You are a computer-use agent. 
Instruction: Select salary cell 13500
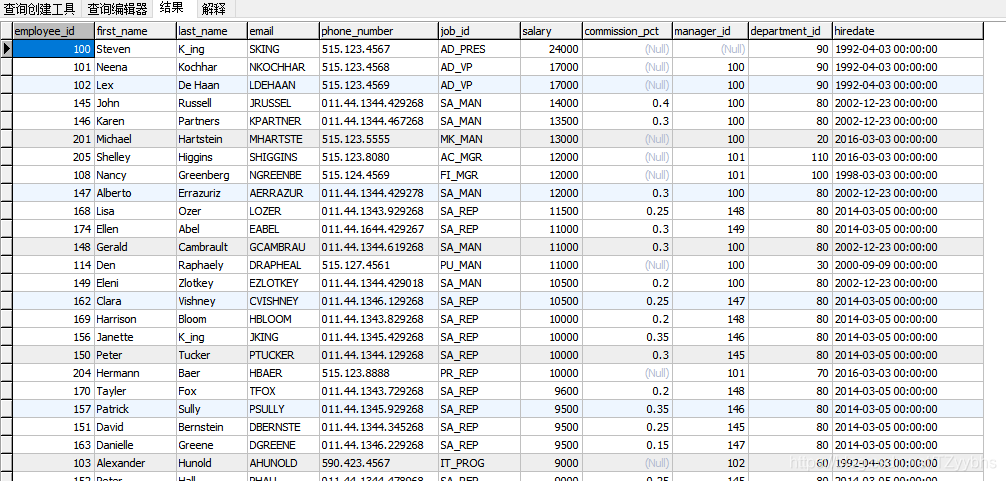pos(551,121)
